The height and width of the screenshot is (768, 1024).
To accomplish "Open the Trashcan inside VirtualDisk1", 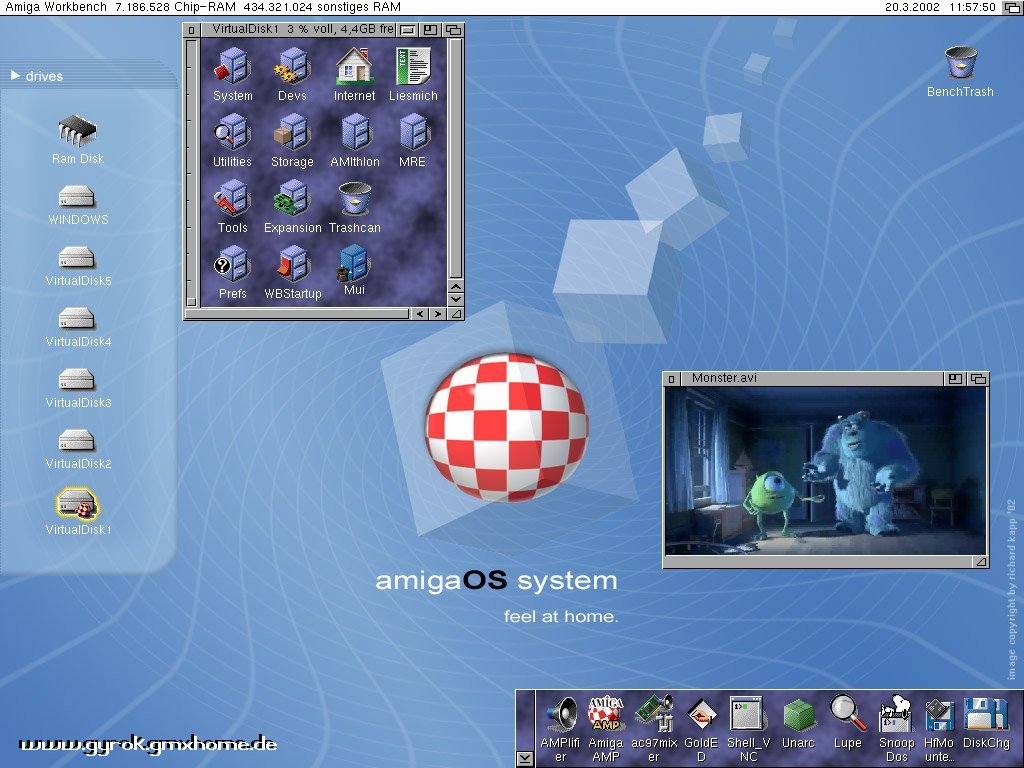I will click(x=355, y=200).
